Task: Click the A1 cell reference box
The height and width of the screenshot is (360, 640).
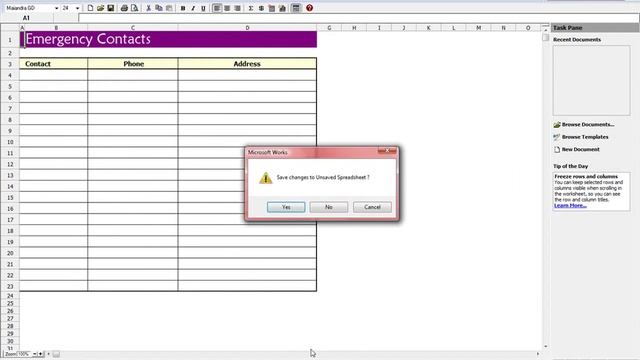Action: (27, 18)
